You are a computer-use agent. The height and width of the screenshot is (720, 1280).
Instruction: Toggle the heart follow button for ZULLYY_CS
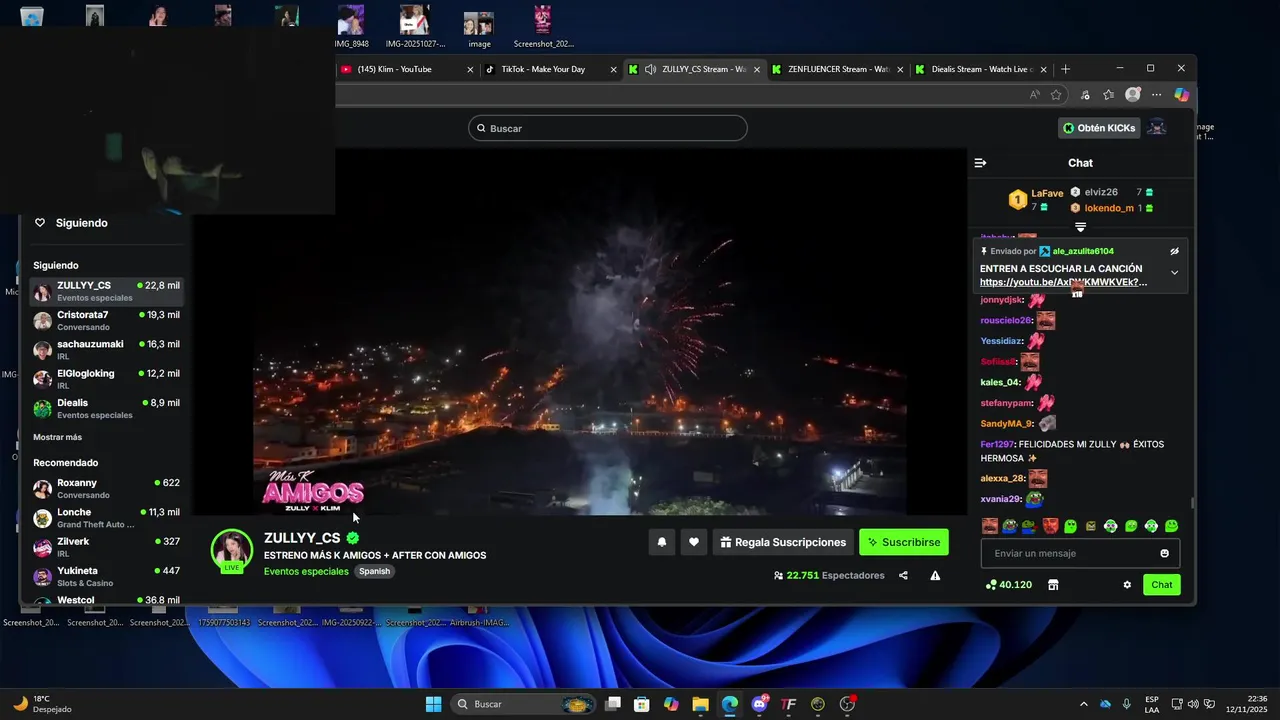[x=694, y=542]
